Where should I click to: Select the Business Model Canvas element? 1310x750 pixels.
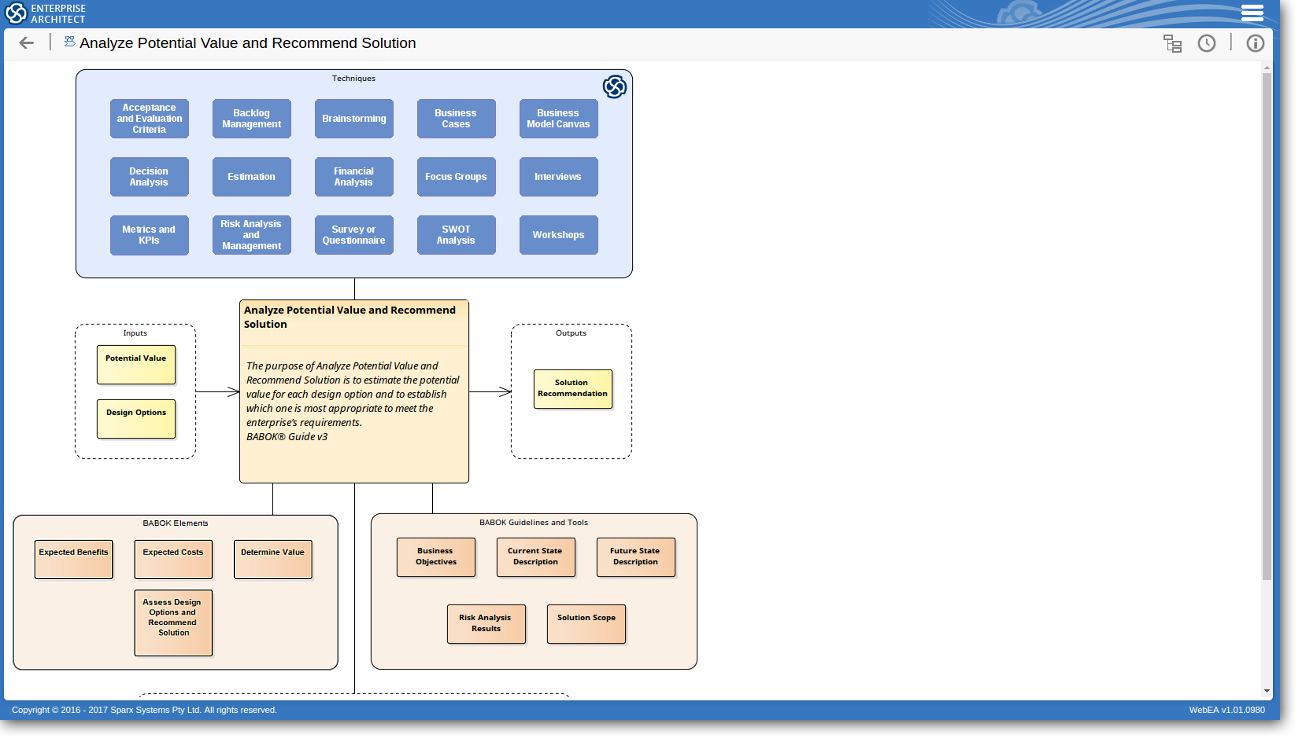558,119
